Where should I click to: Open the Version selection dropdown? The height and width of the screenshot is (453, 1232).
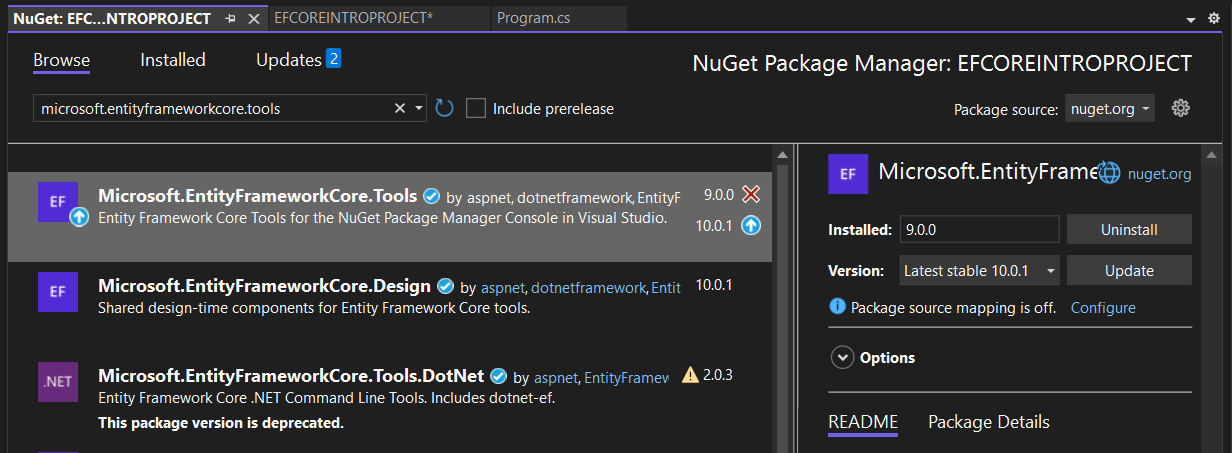(x=979, y=270)
